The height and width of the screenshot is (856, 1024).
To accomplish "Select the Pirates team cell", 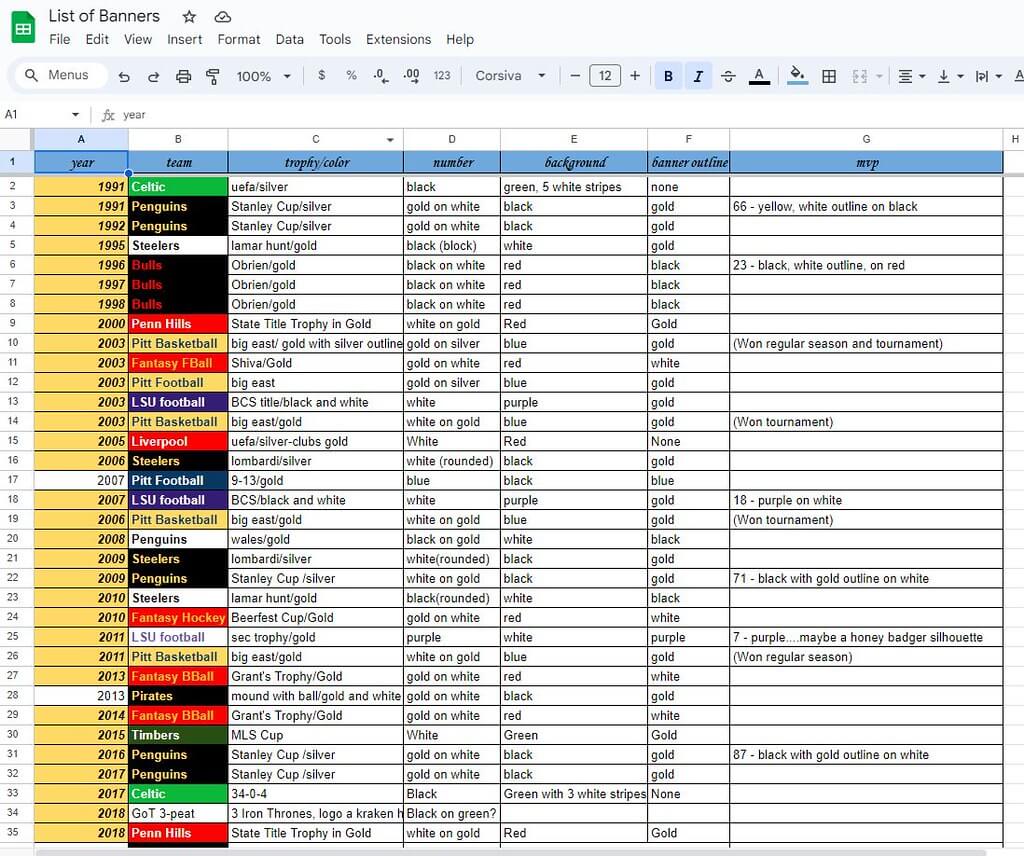I will [x=178, y=696].
